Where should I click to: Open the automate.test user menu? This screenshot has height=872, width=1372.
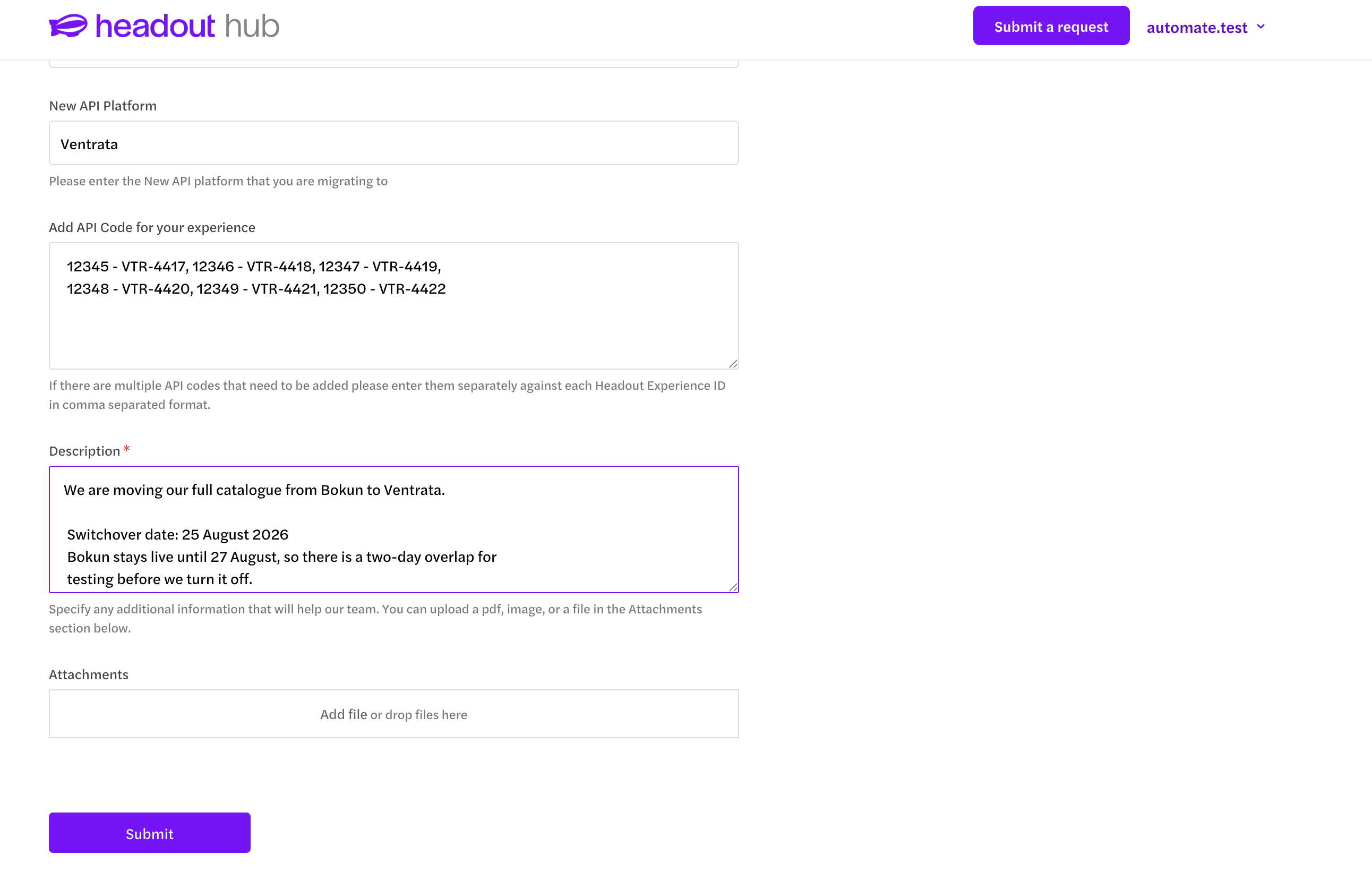click(x=1206, y=27)
